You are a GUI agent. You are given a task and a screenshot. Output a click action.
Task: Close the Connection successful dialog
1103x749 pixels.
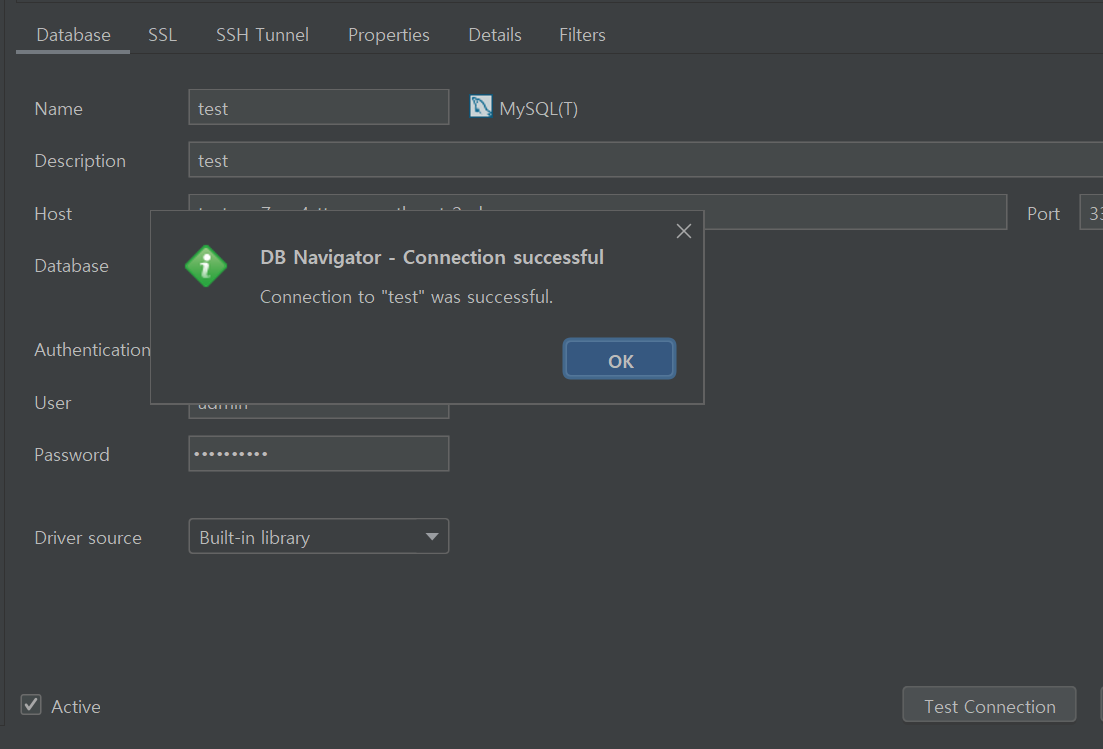[684, 231]
